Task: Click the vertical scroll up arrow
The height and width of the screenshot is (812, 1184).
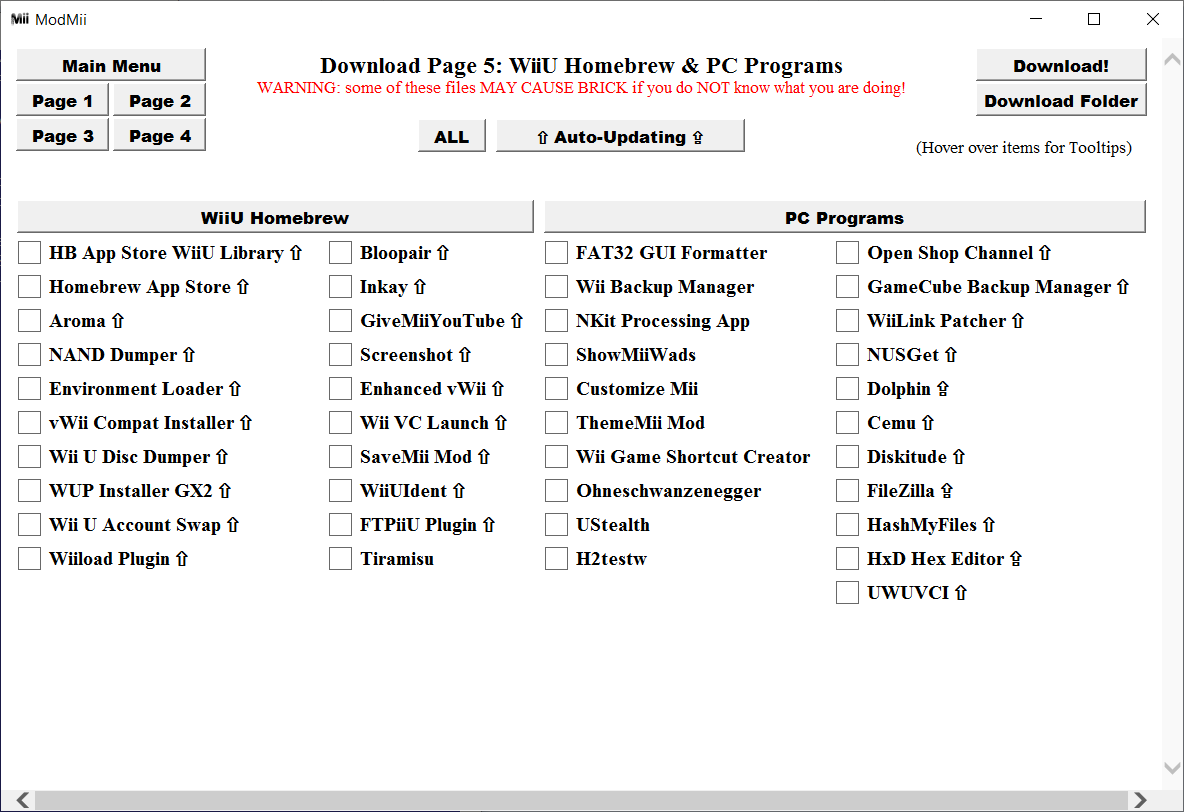Action: click(1172, 59)
